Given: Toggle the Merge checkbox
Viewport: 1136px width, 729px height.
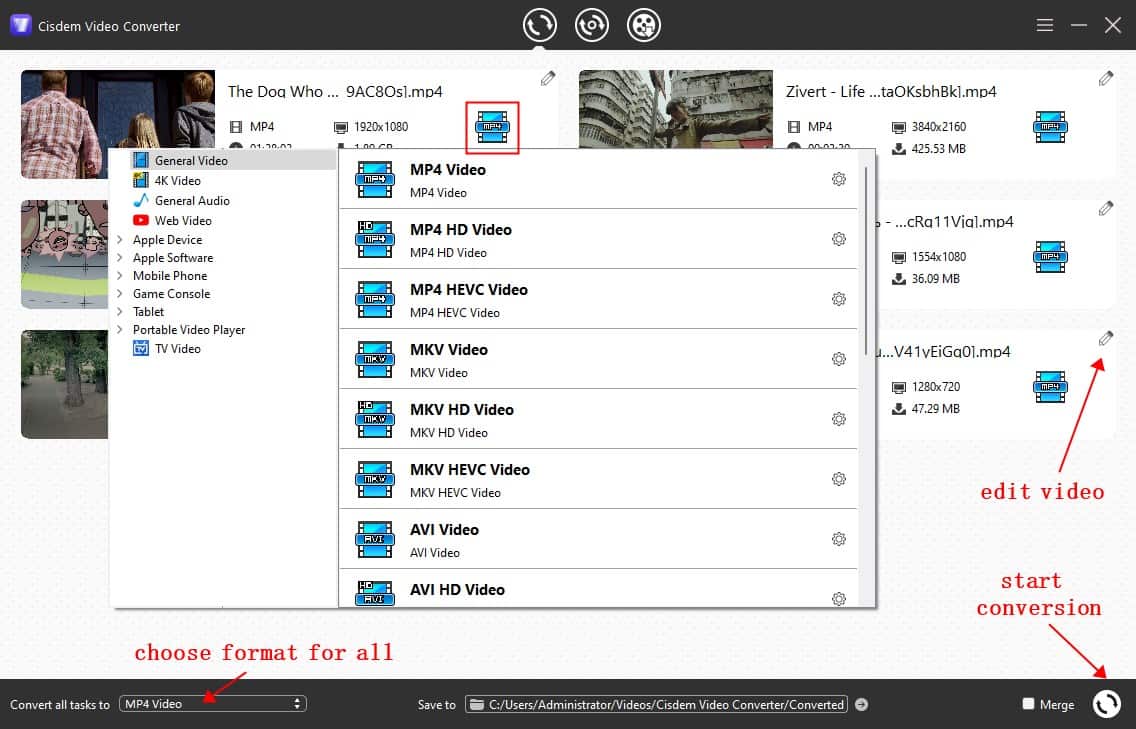Looking at the screenshot, I should click(x=1028, y=704).
